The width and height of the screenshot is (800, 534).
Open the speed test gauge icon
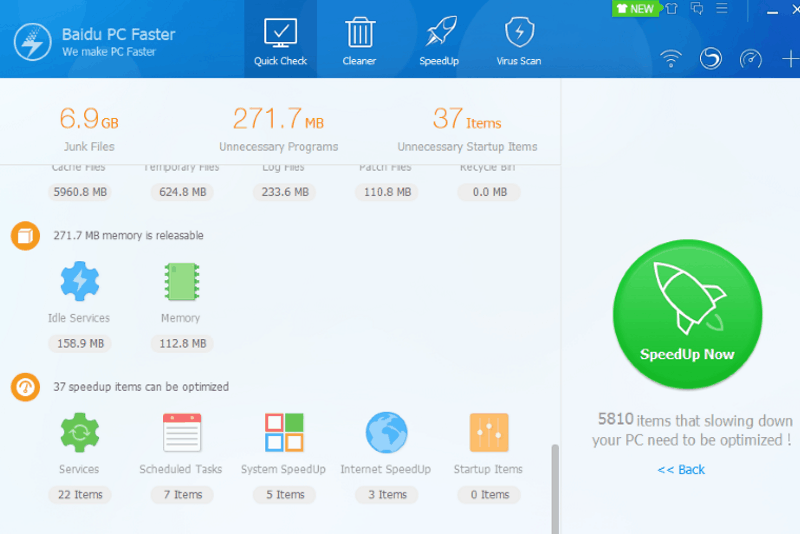tap(751, 59)
